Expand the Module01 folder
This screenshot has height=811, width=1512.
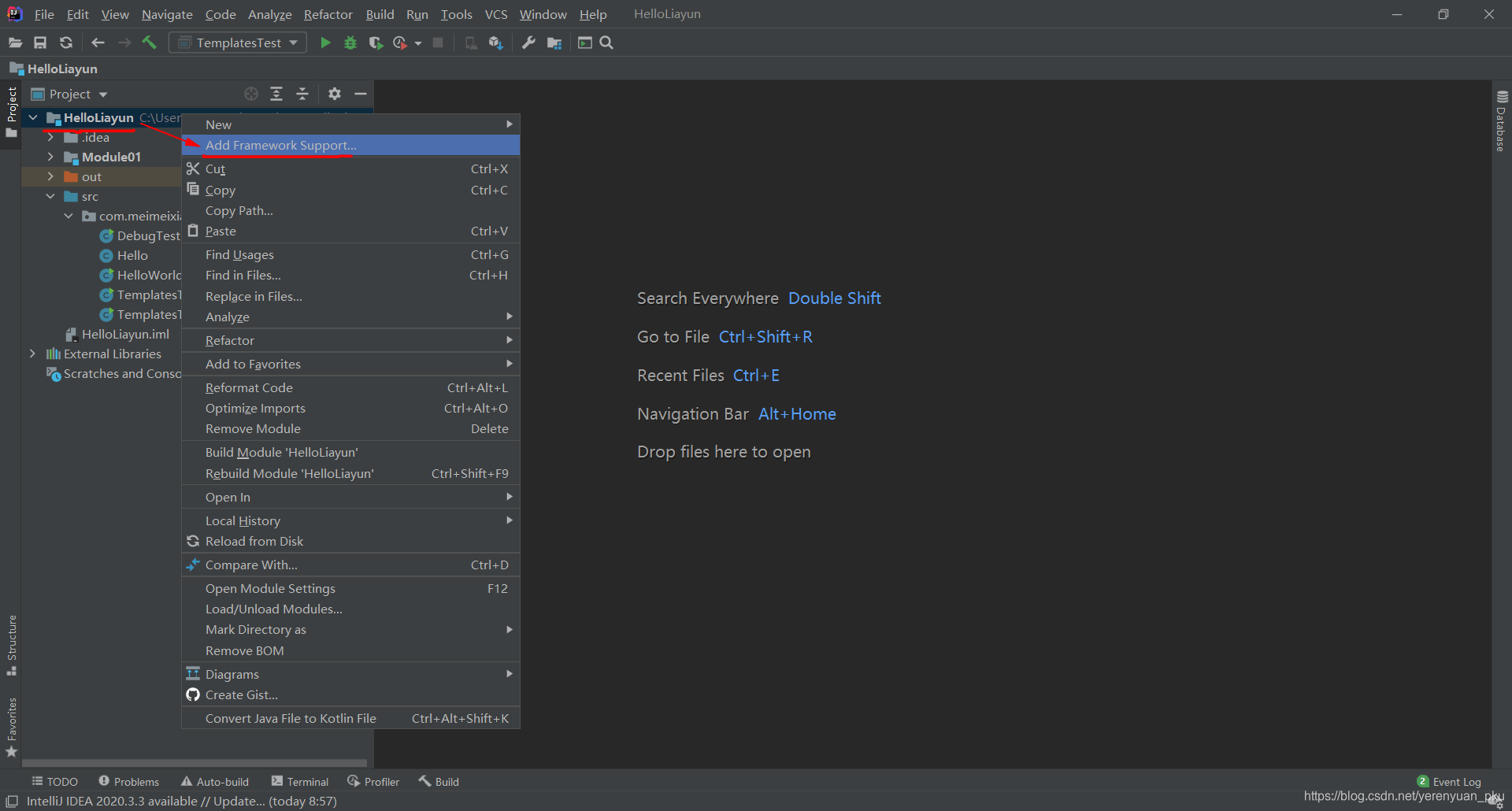click(x=50, y=157)
